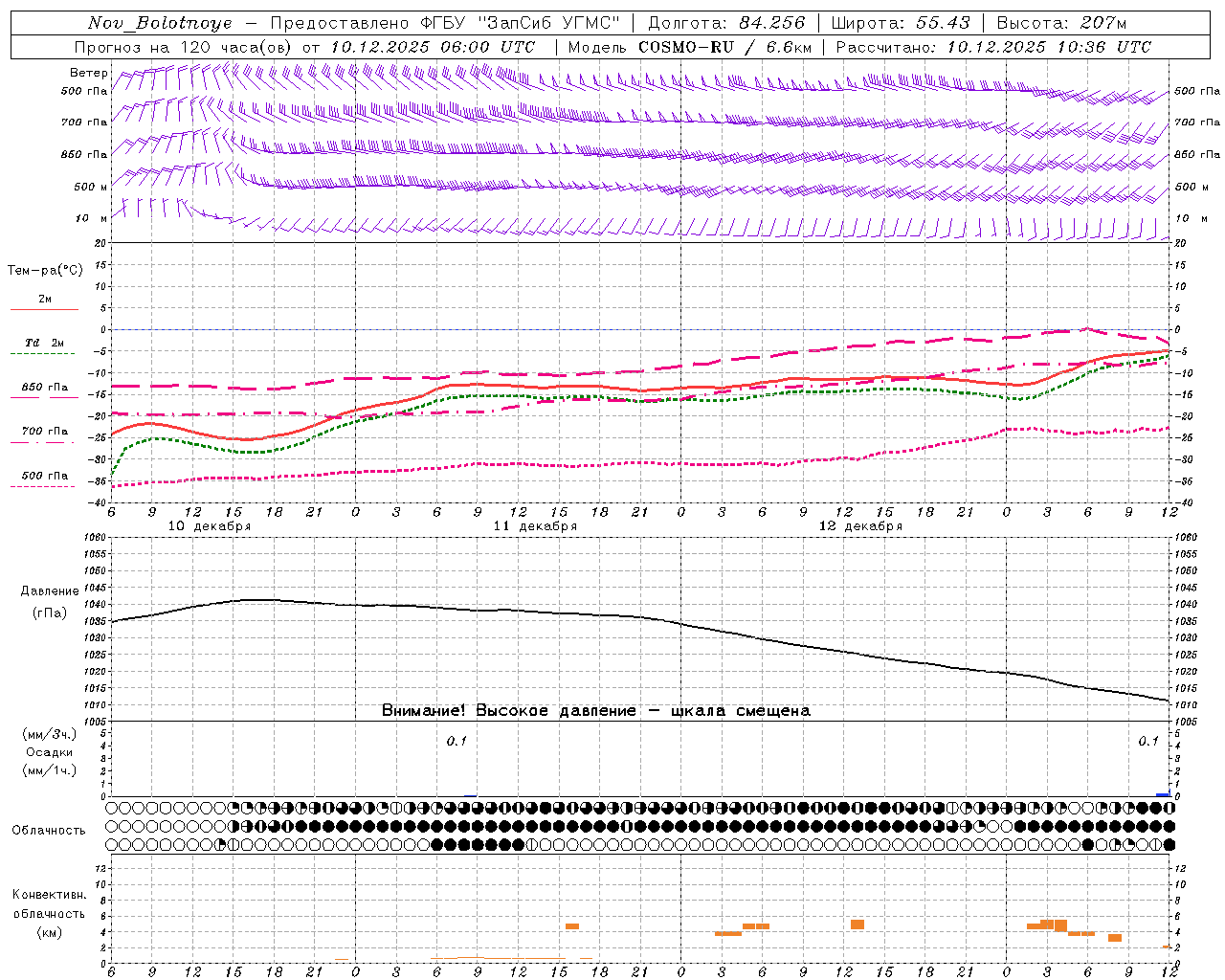
Task: Click the Облачность cloud cover row label
Action: click(49, 831)
